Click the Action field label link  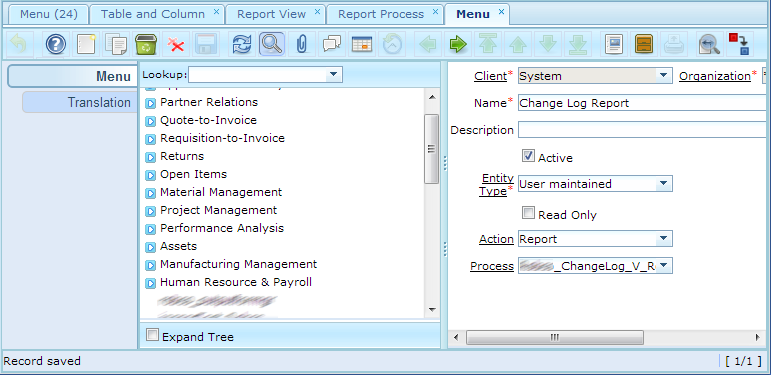point(497,239)
